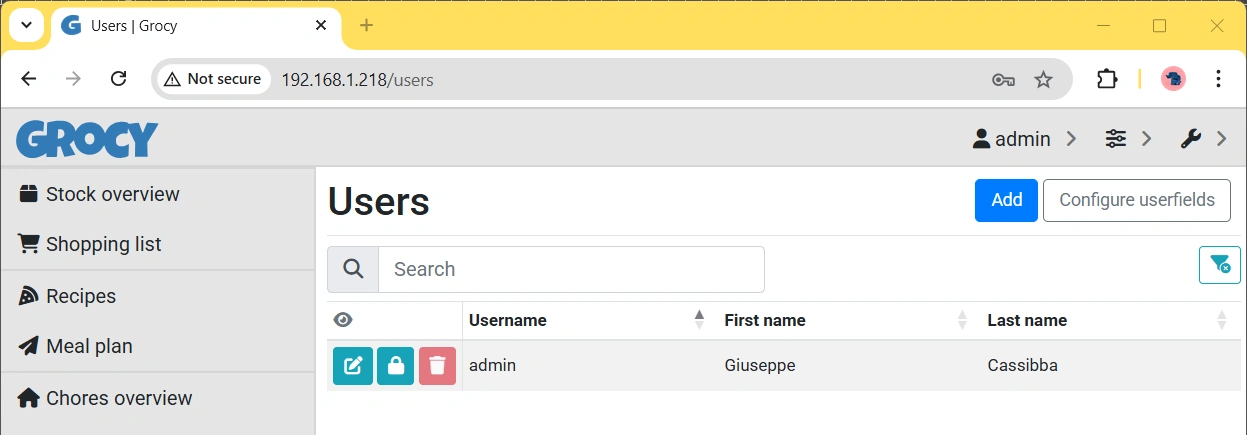Open Chrome profile avatar
The width and height of the screenshot is (1247, 435).
tap(1173, 79)
